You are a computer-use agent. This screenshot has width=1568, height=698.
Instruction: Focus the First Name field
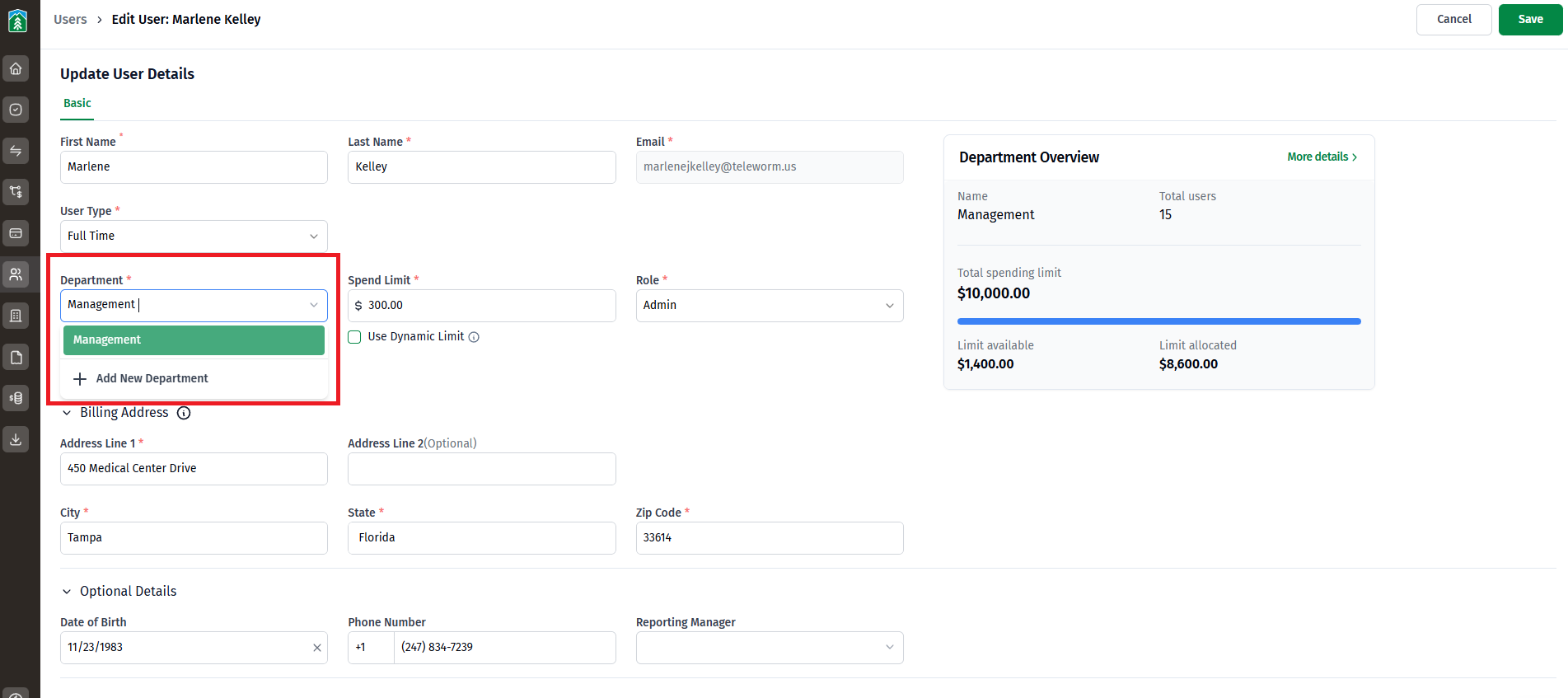click(x=194, y=167)
